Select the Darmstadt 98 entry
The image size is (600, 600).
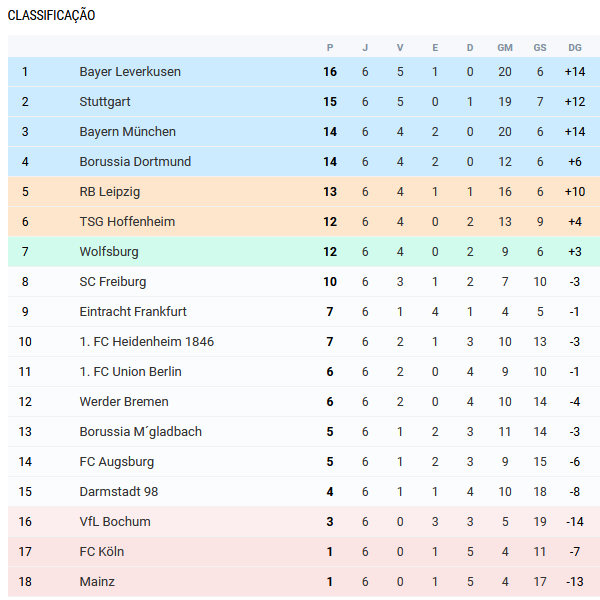(x=119, y=492)
